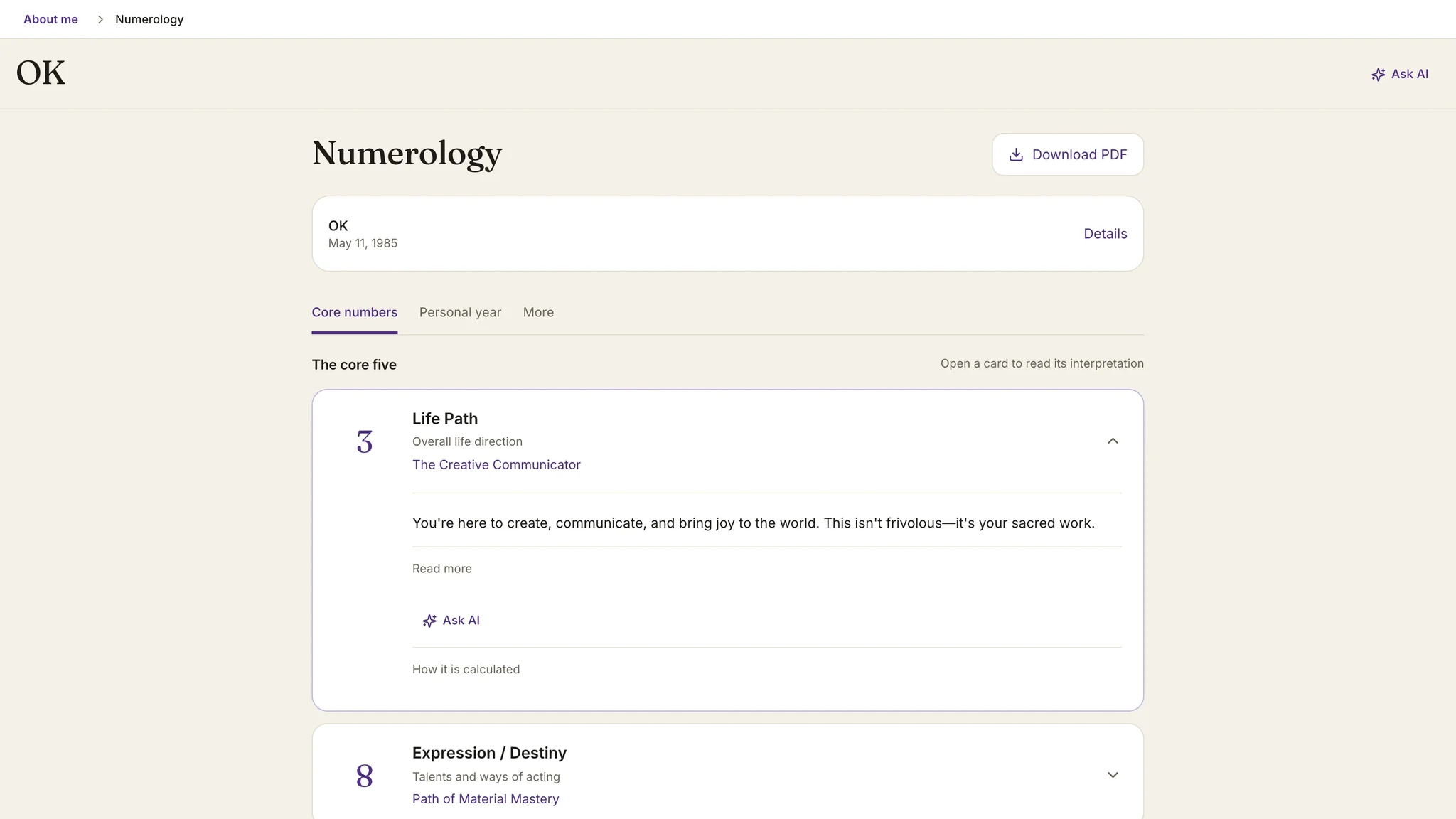Click the Open a card hint text
This screenshot has height=819, width=1456.
click(x=1042, y=363)
